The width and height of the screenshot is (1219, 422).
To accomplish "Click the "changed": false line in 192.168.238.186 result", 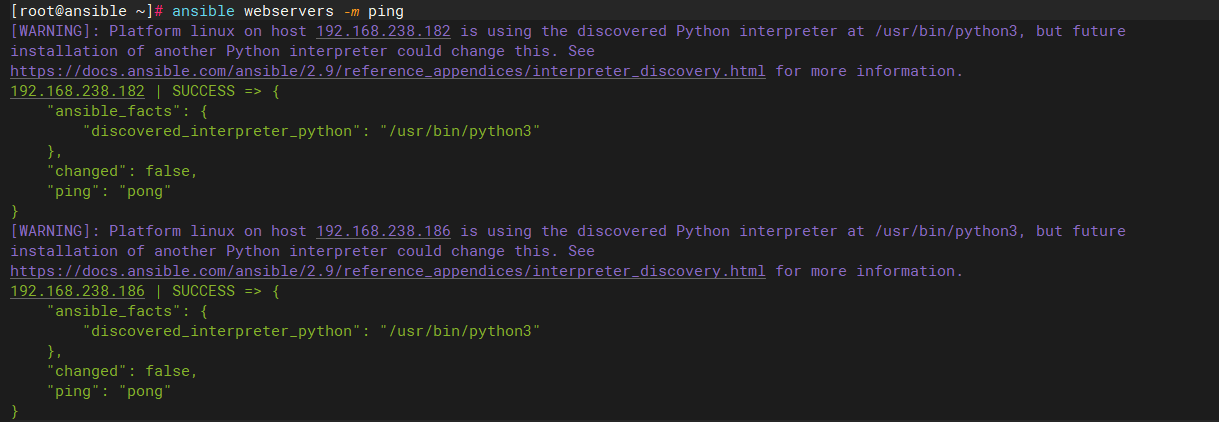I will 122,371.
